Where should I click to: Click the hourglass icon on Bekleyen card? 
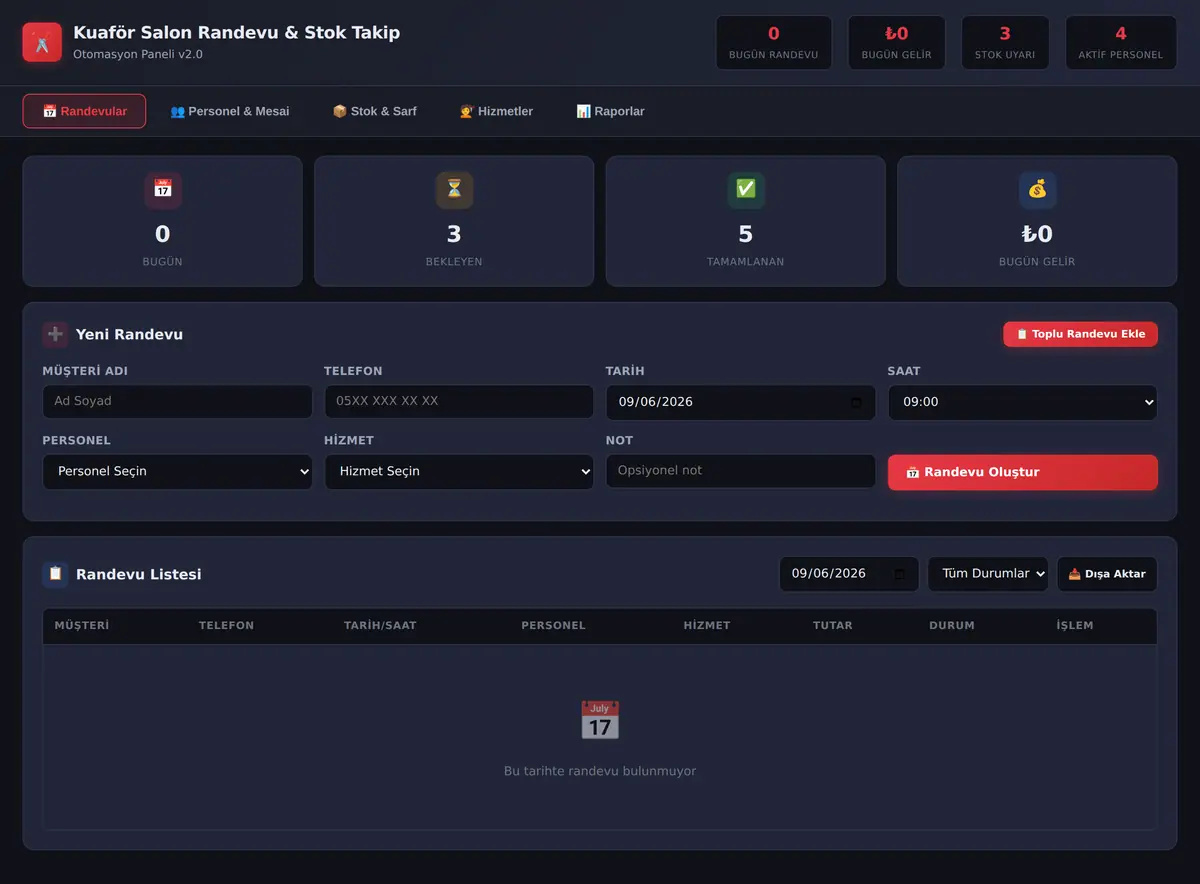coord(454,189)
